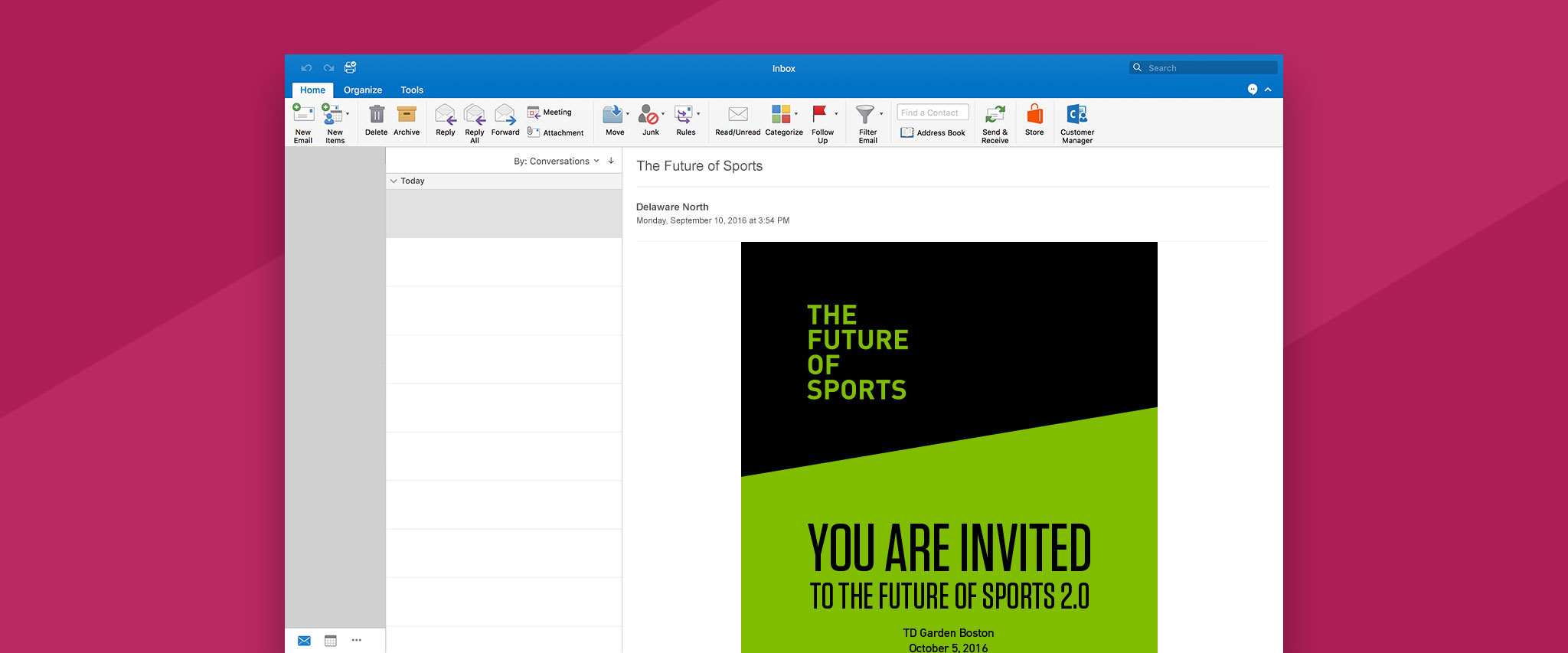Toggle Read/Unread envelope icon
Image resolution: width=1568 pixels, height=653 pixels.
point(738,114)
